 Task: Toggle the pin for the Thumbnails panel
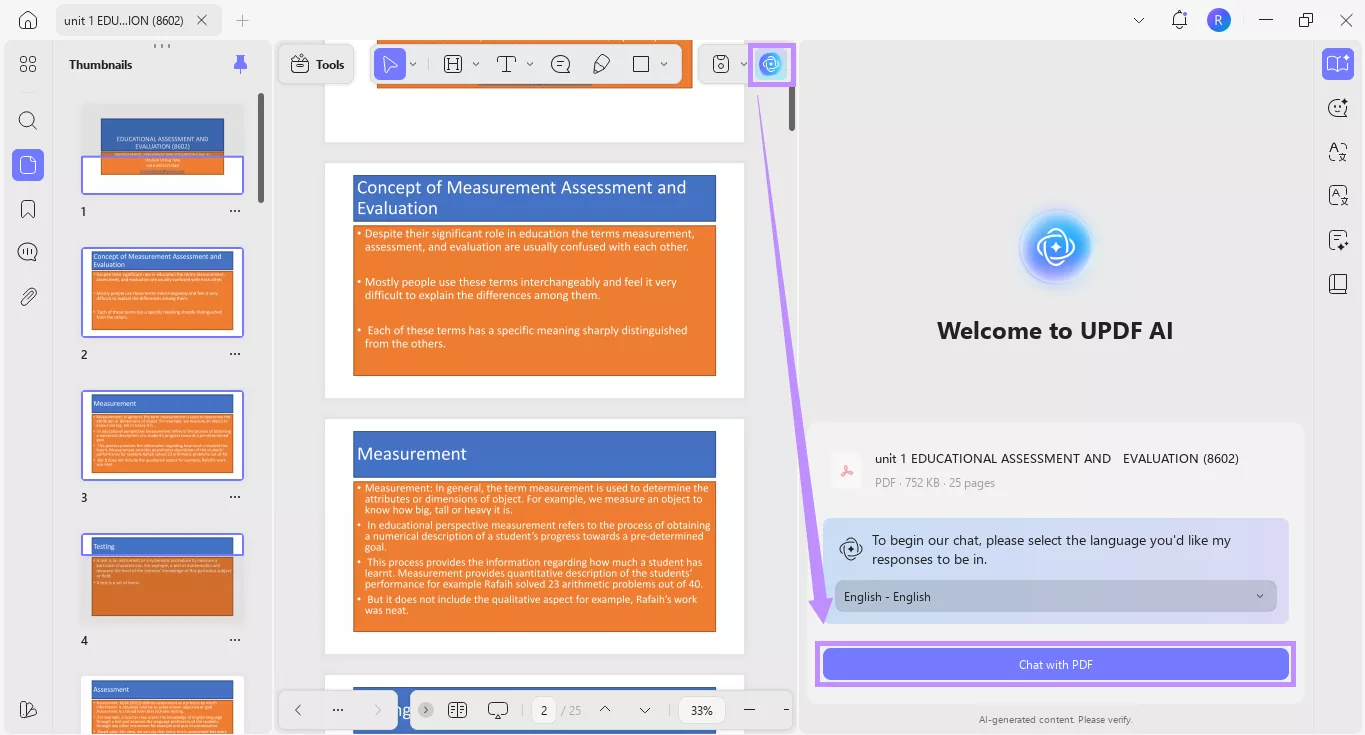pyautogui.click(x=240, y=63)
